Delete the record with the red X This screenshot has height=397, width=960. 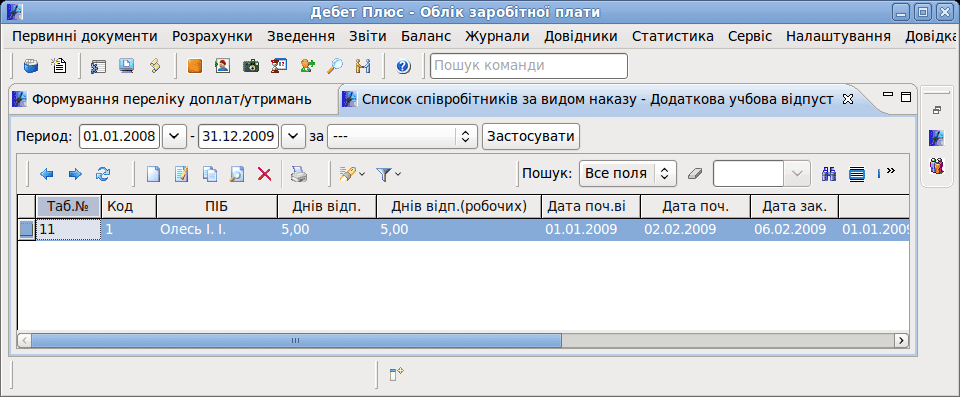(x=264, y=174)
